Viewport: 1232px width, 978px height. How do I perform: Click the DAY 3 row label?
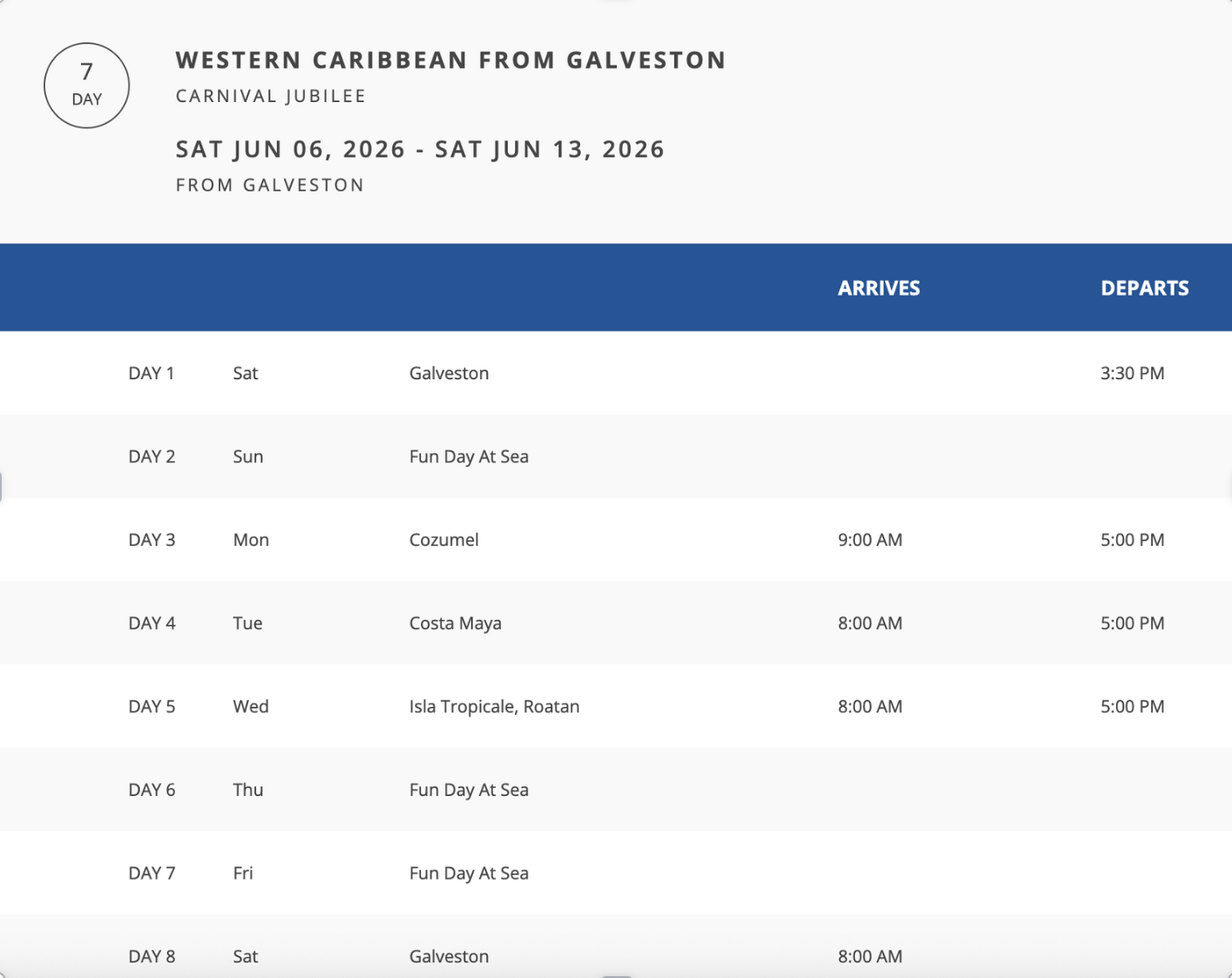click(x=152, y=540)
